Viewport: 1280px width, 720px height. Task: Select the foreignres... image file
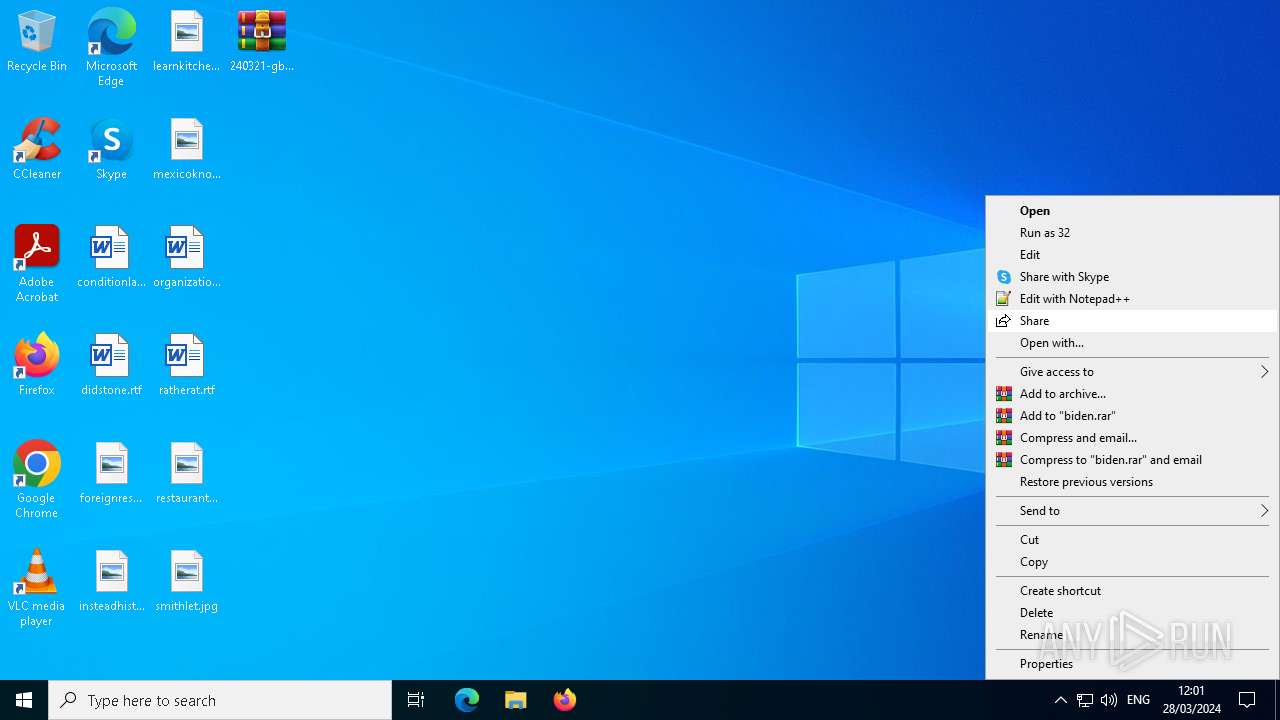111,474
